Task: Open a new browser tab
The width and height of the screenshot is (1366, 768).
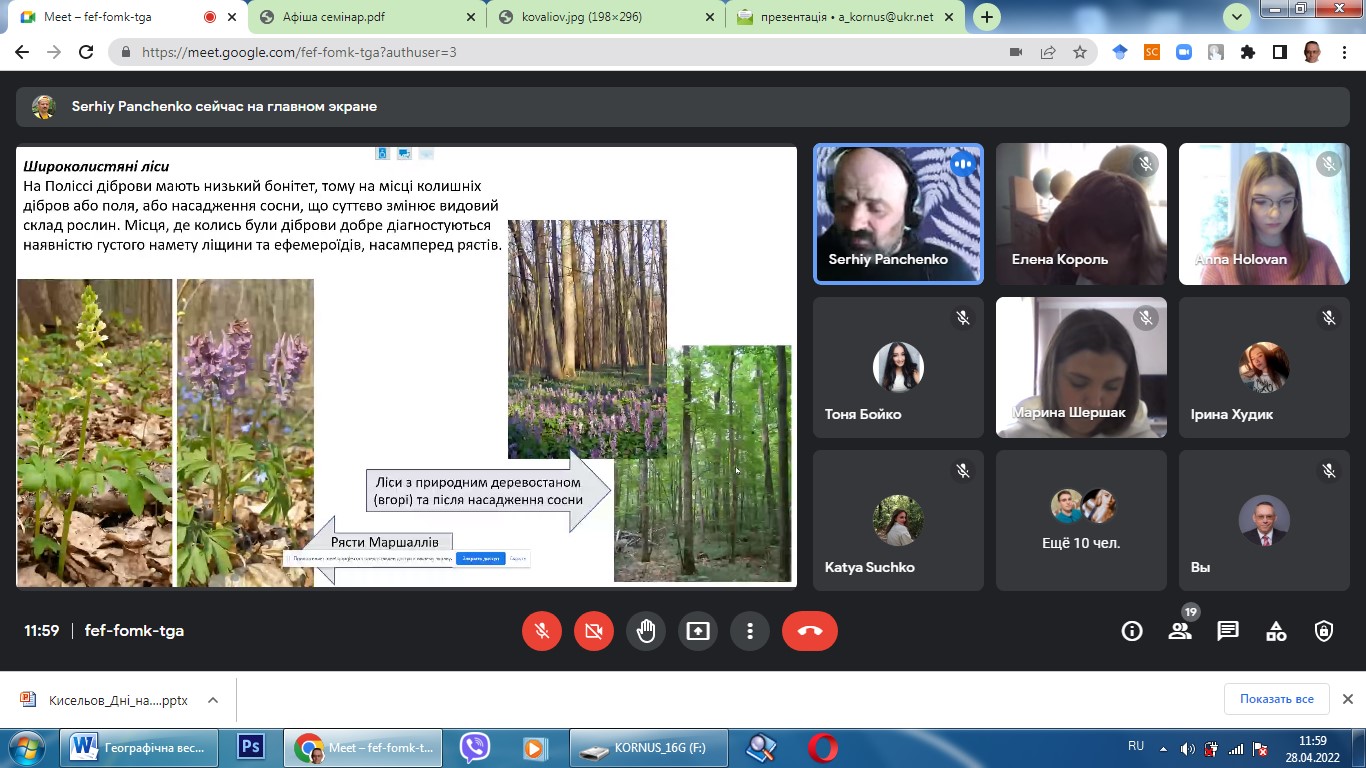Action: [987, 17]
